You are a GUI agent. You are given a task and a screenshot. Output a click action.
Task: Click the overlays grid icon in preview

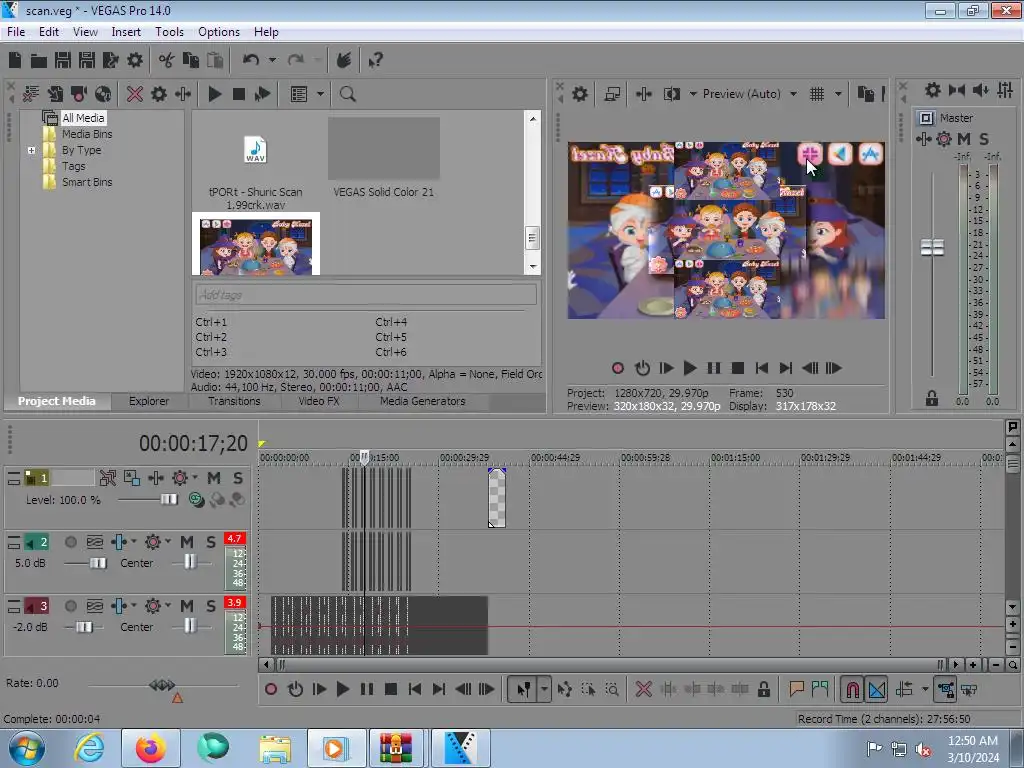[816, 94]
